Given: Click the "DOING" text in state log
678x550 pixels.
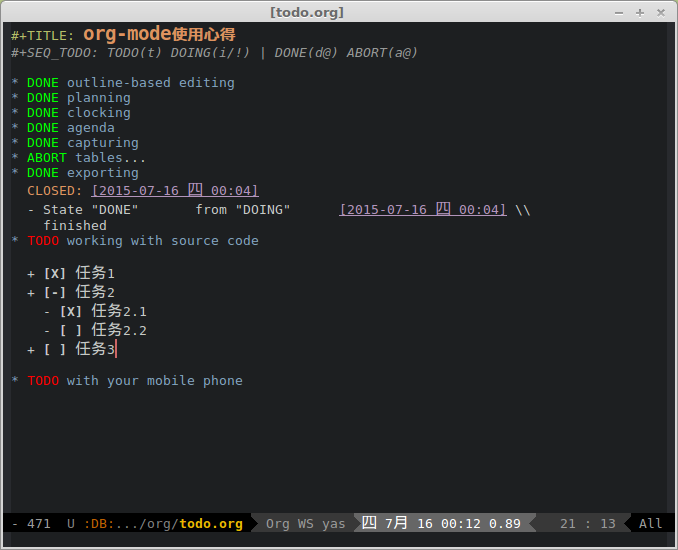Looking at the screenshot, I should point(263,210).
